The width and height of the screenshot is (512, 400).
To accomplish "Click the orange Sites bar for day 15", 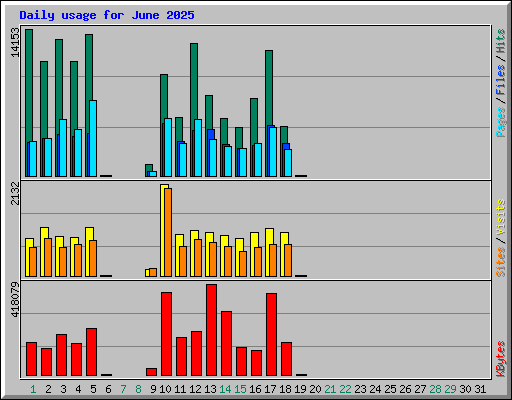I will pyautogui.click(x=243, y=264).
